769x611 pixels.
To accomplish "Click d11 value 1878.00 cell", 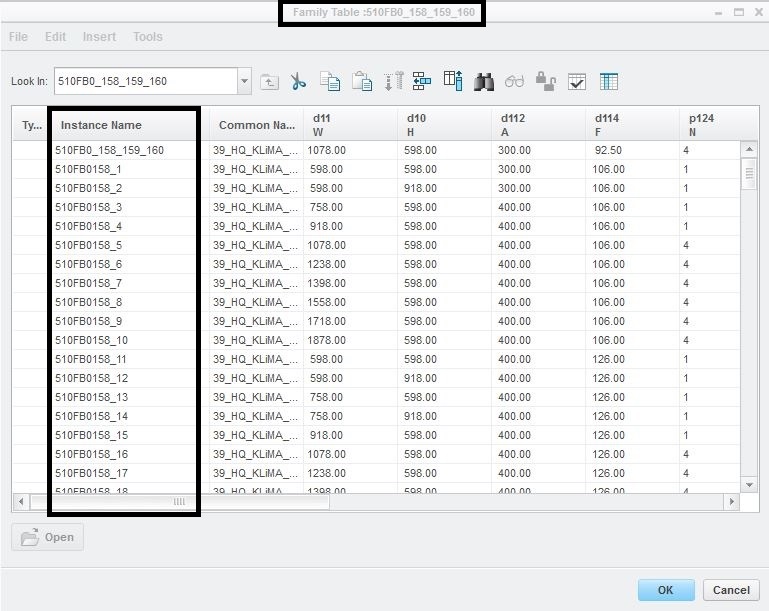I will point(327,340).
